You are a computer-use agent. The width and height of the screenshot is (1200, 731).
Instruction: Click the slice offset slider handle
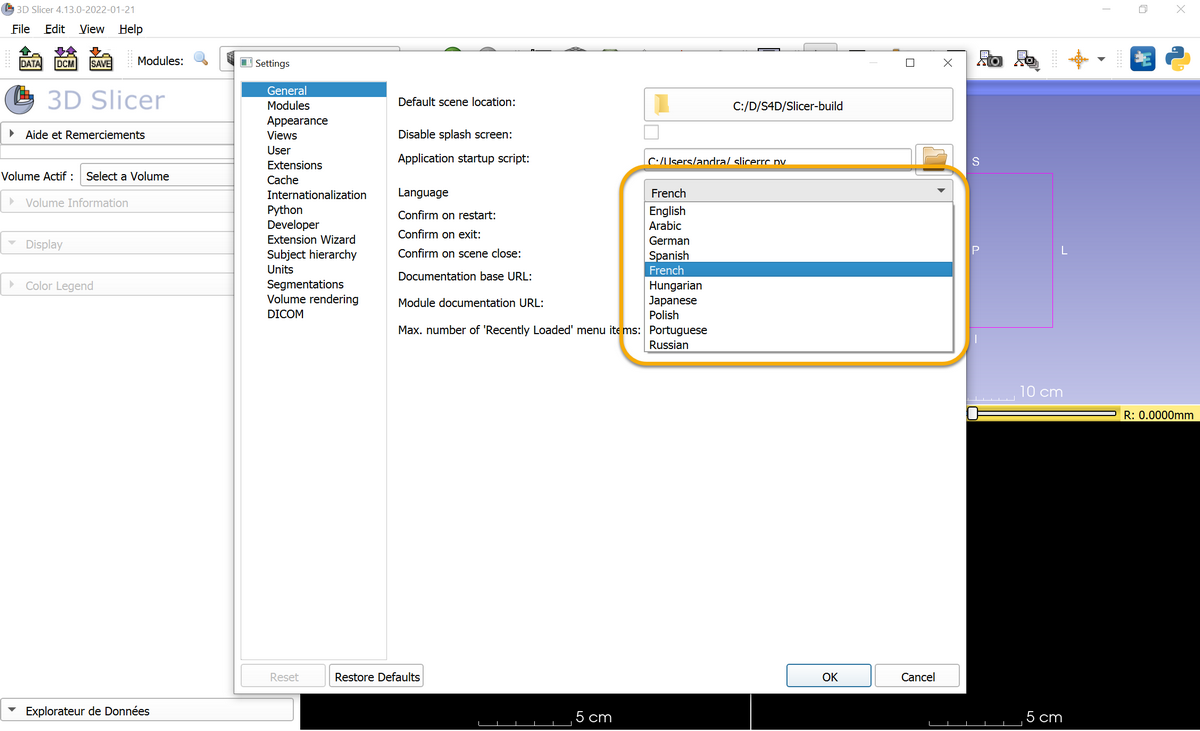click(973, 413)
